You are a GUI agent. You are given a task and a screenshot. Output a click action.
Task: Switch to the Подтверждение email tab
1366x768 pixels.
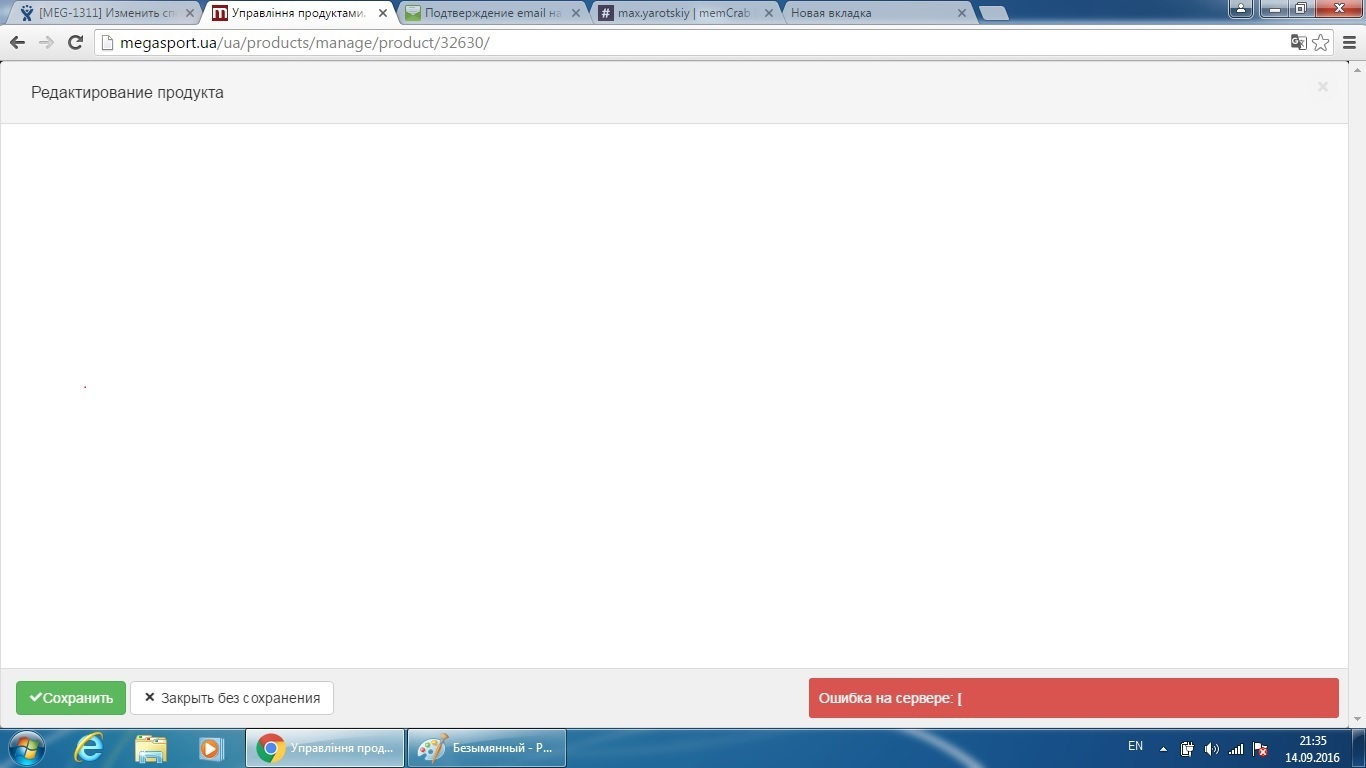point(492,13)
